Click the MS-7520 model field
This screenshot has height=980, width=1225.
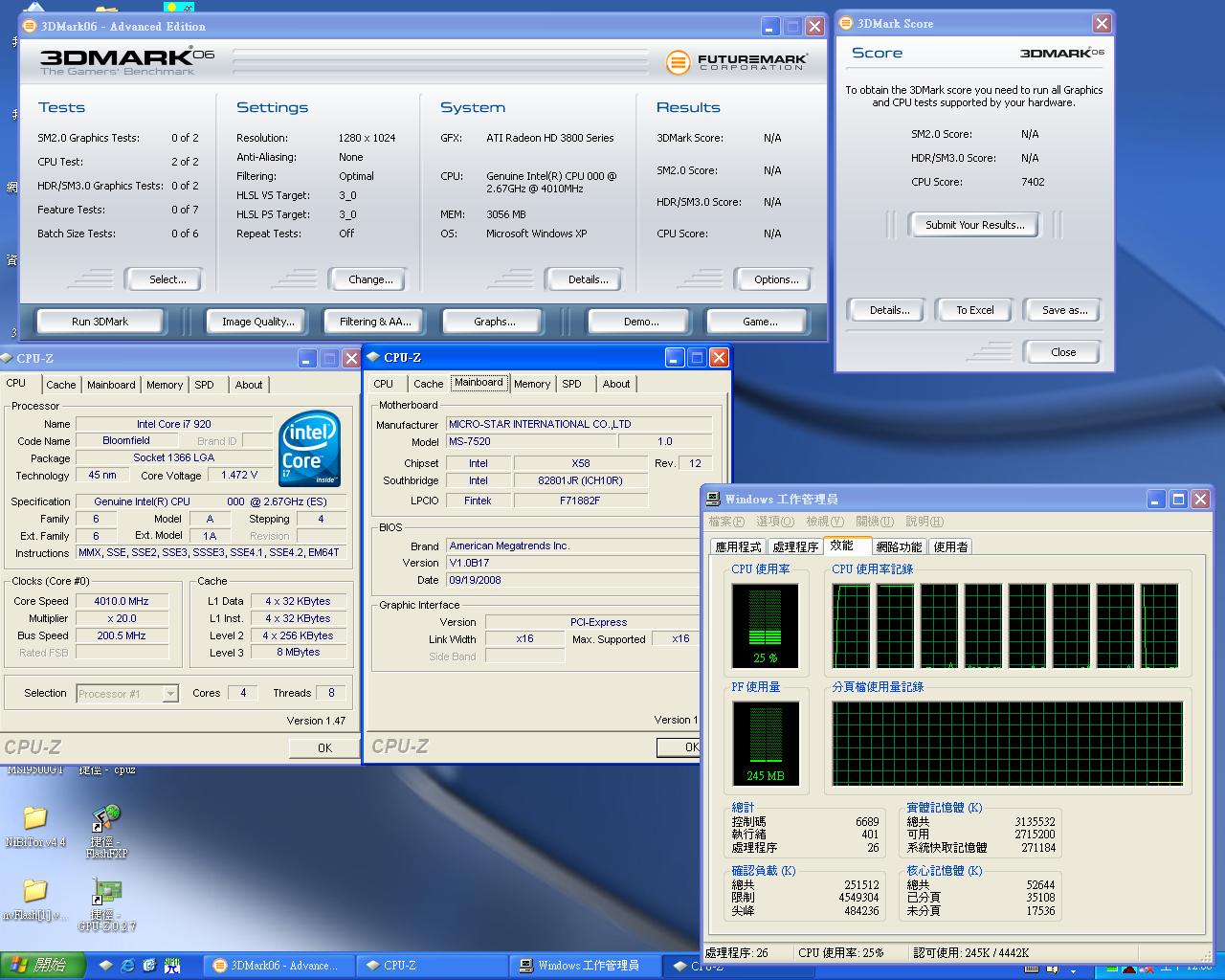point(531,441)
